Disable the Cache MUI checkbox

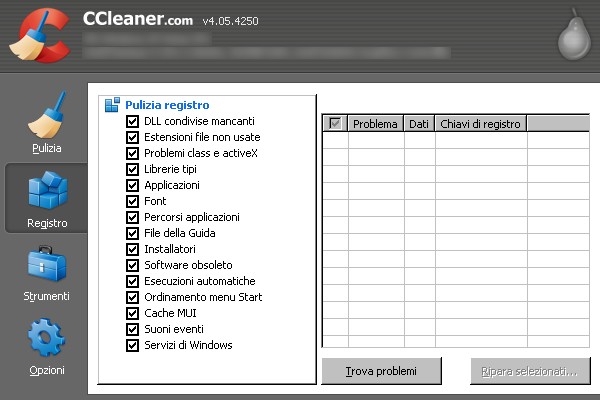[132, 313]
